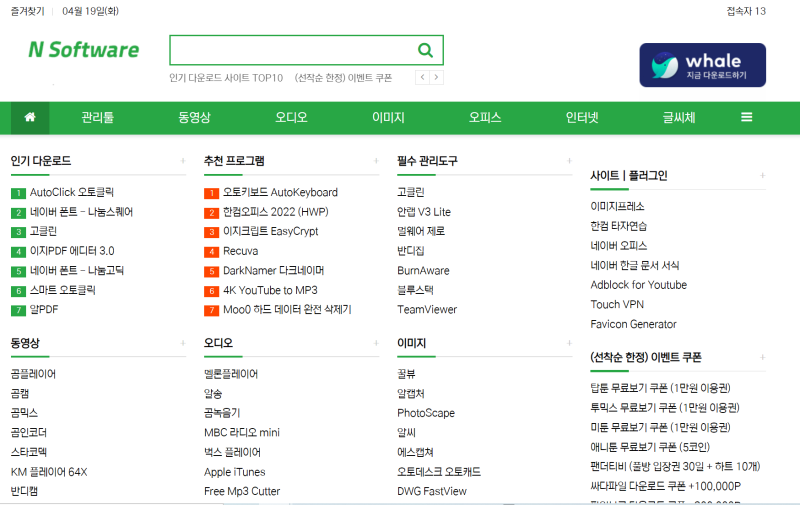The height and width of the screenshot is (505, 800).
Task: Open TeamViewer link
Action: pos(427,310)
